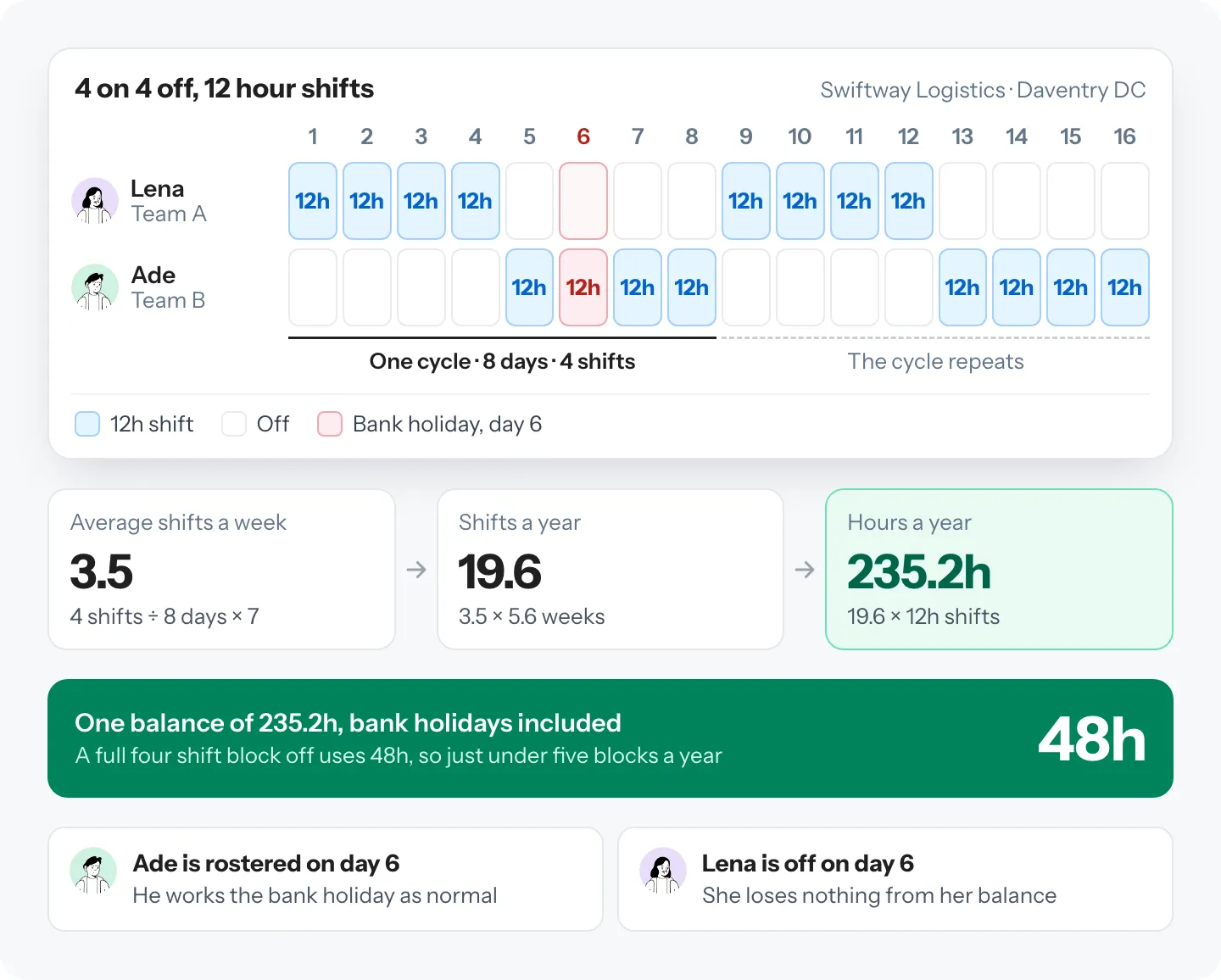Click She loses nothing from her balance
This screenshot has height=980, width=1221.
pos(879,895)
